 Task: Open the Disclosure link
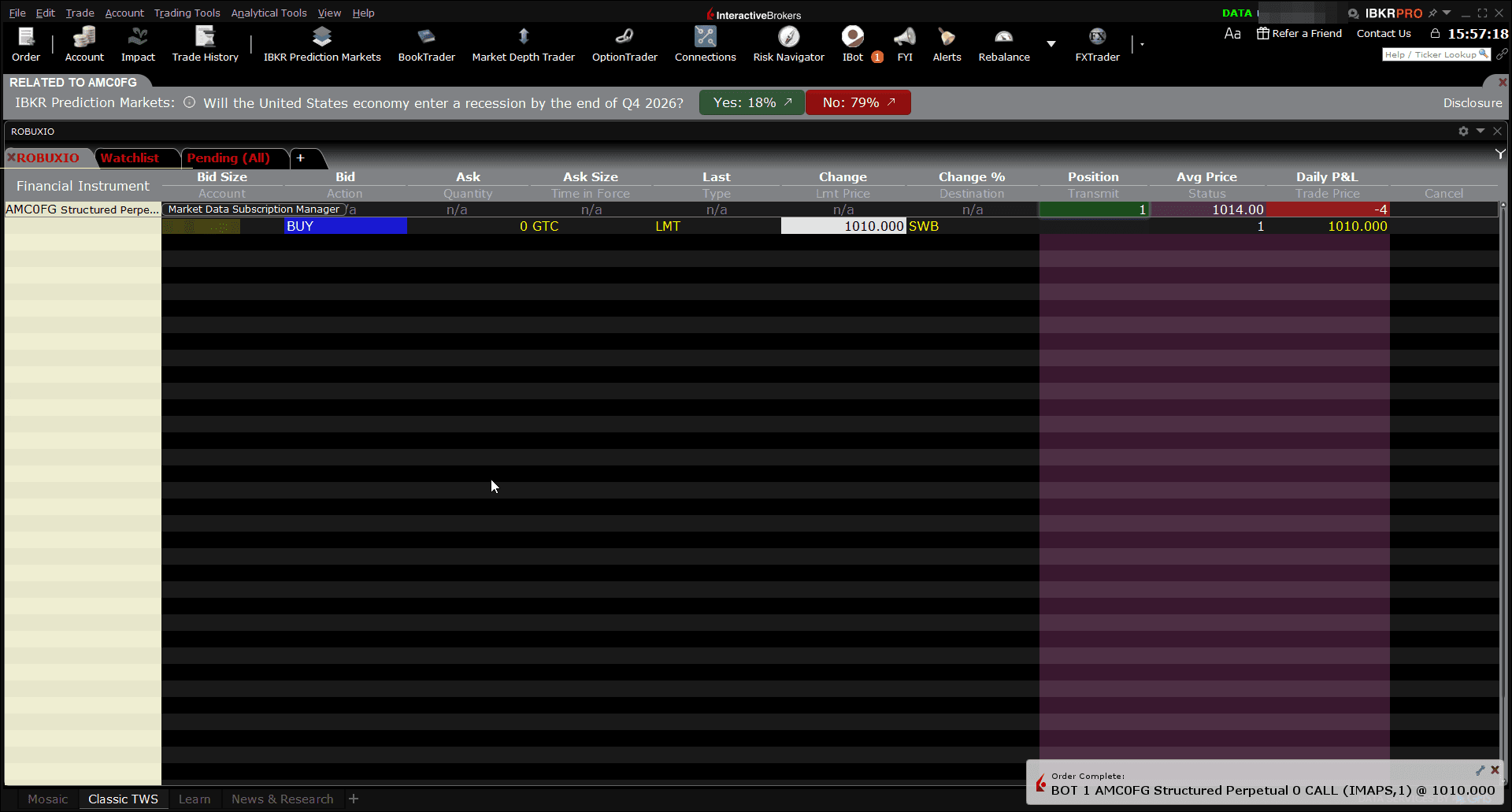tap(1472, 102)
